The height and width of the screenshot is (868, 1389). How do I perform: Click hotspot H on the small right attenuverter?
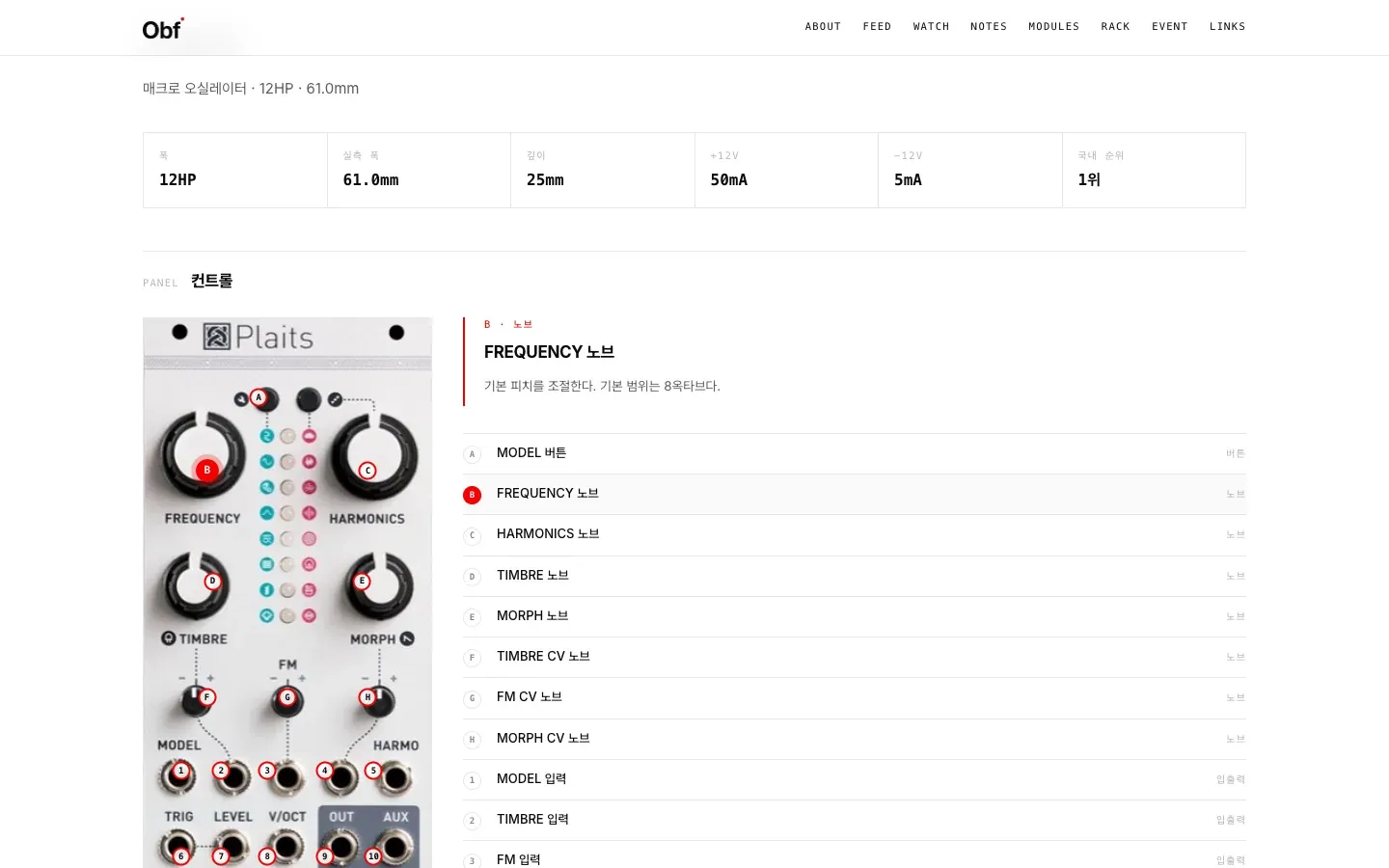pyautogui.click(x=368, y=697)
